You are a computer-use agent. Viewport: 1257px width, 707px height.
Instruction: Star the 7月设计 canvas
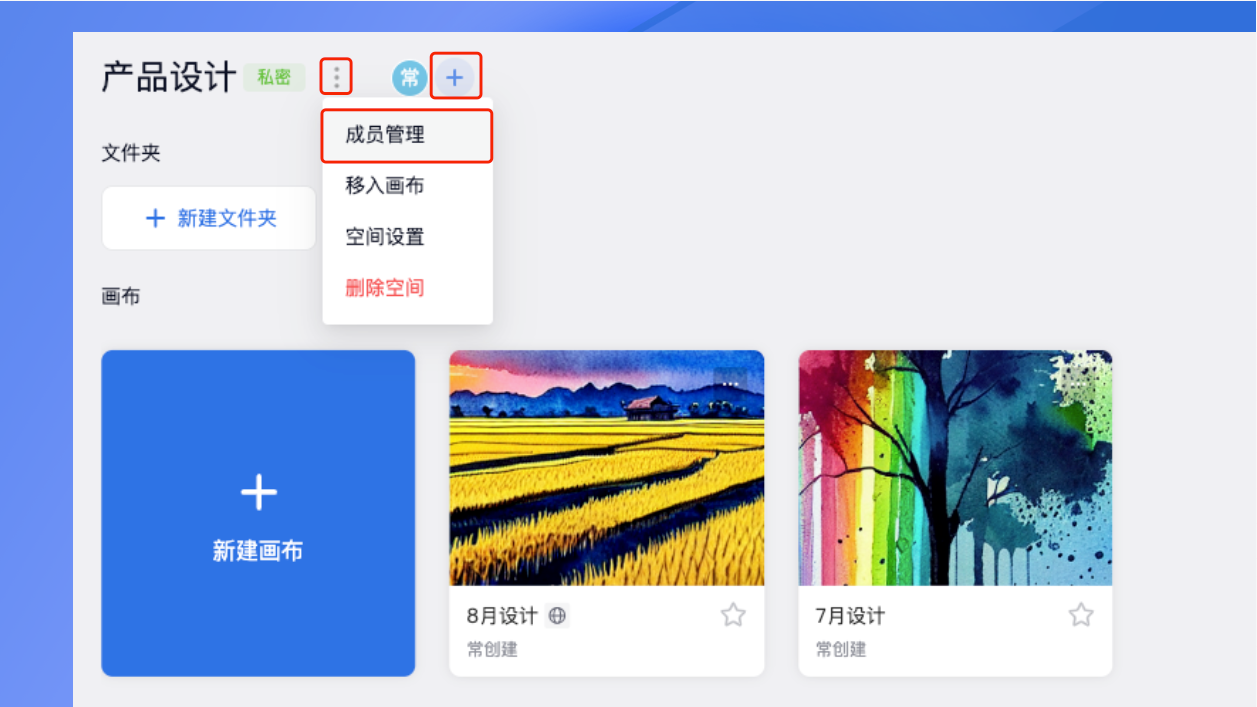(x=1081, y=615)
